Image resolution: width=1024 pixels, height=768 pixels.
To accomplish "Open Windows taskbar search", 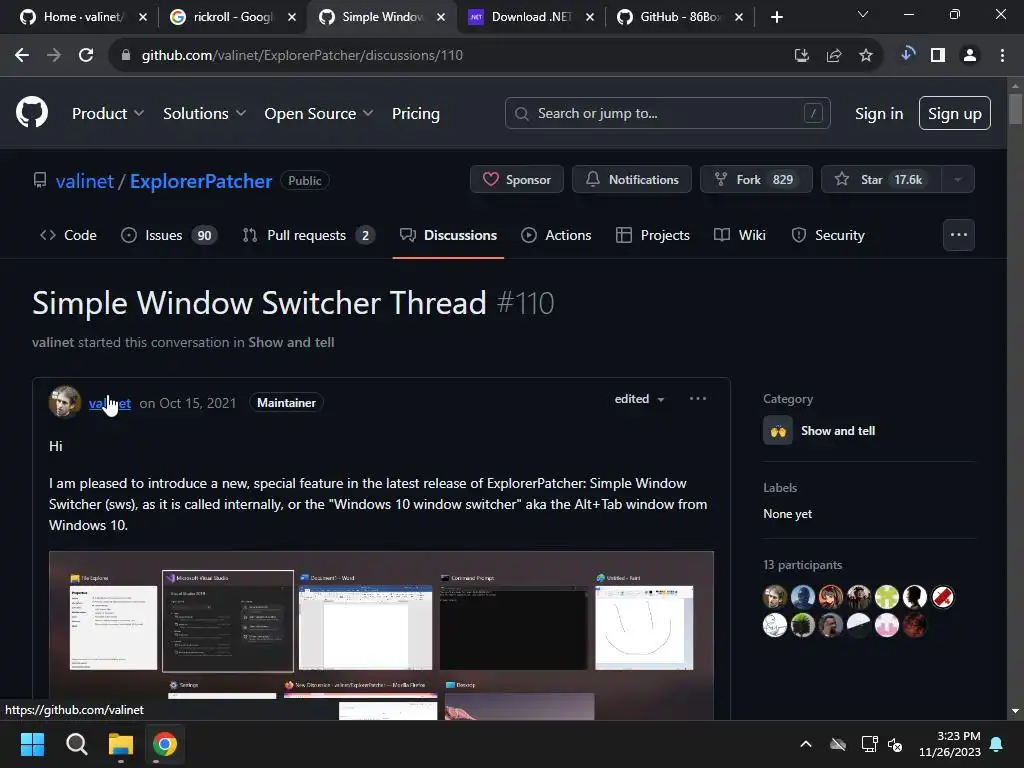I will pos(76,744).
